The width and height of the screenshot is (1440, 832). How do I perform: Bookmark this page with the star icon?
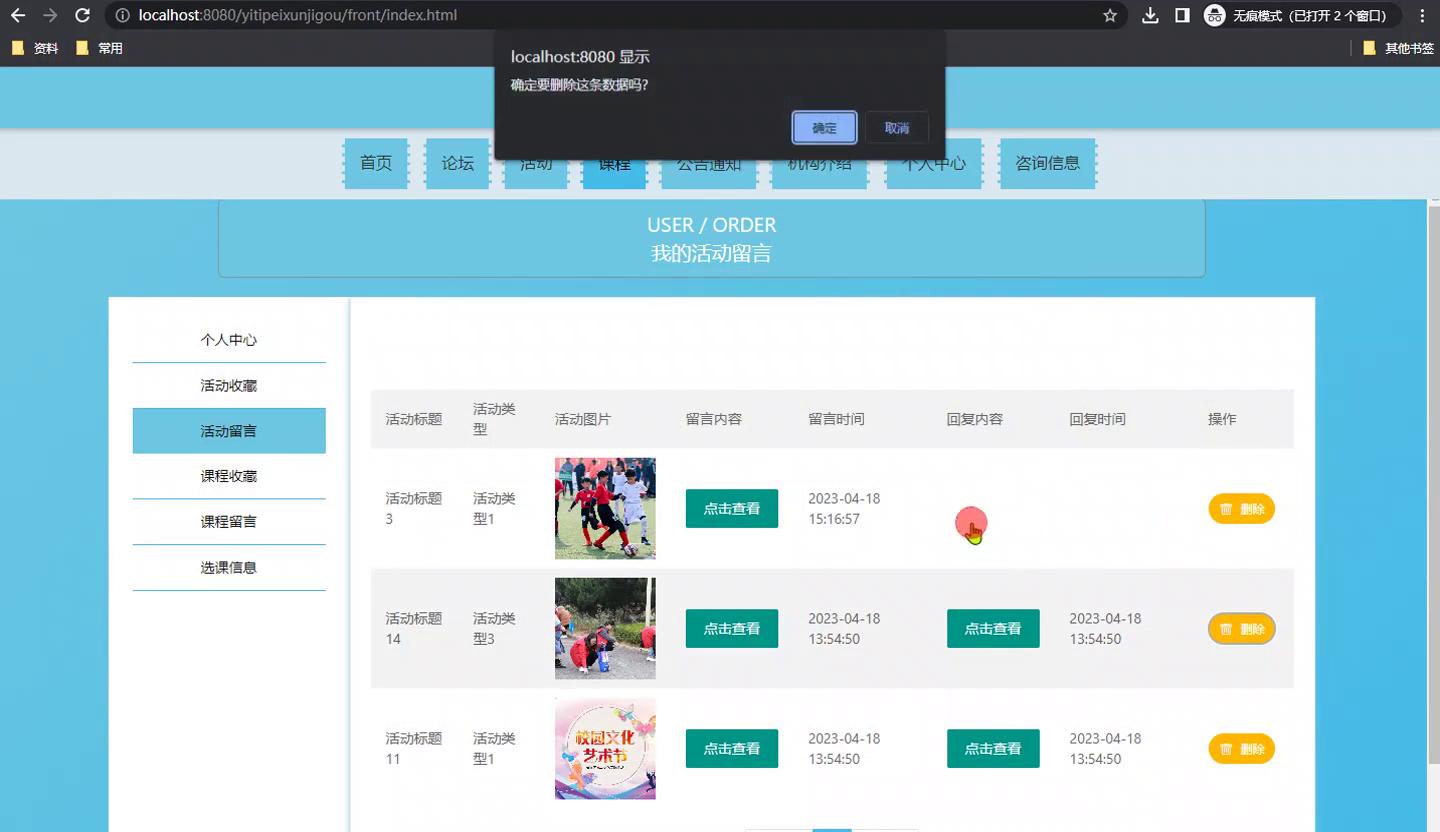coord(1109,15)
